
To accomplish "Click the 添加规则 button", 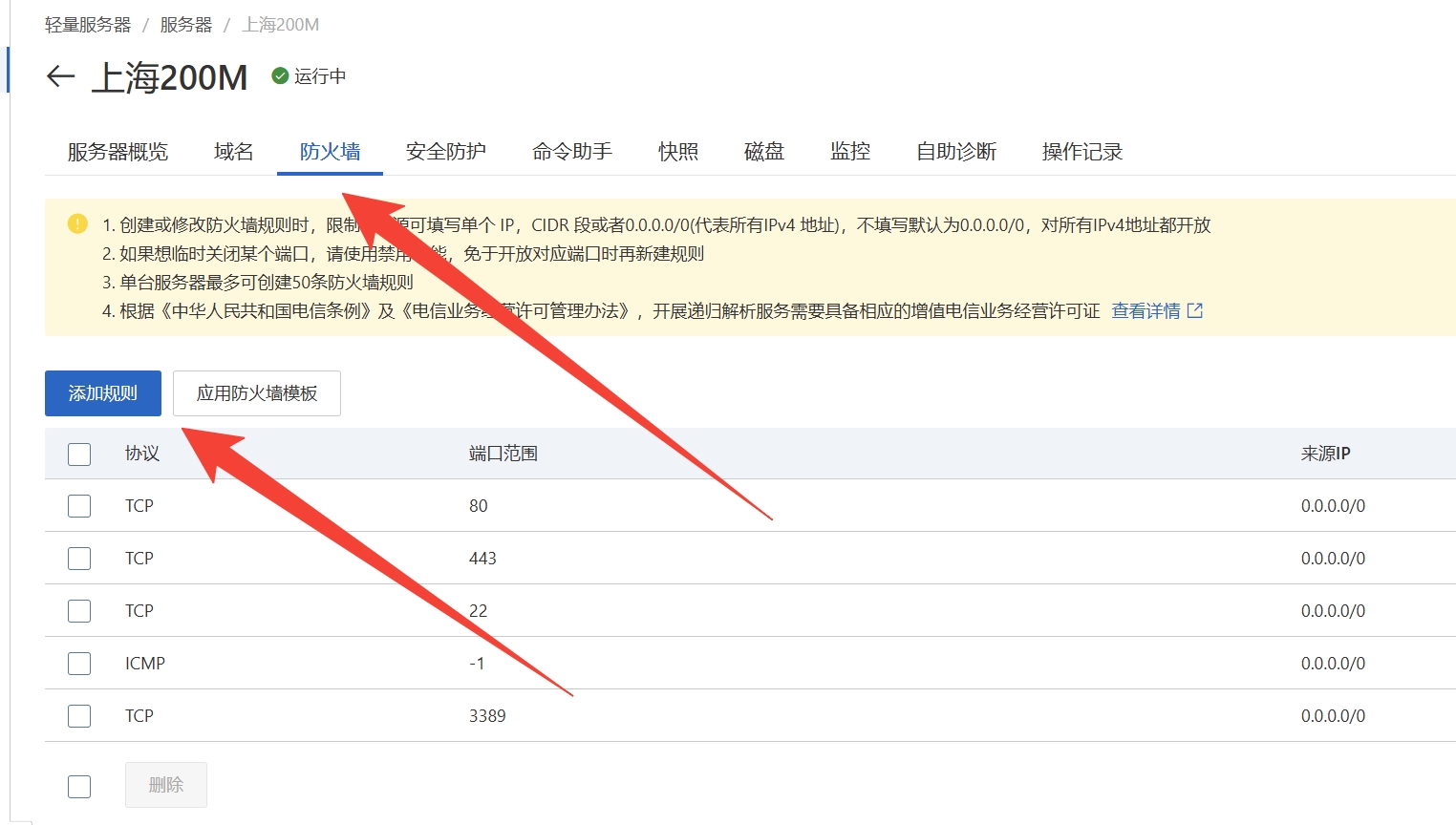I will (x=103, y=393).
